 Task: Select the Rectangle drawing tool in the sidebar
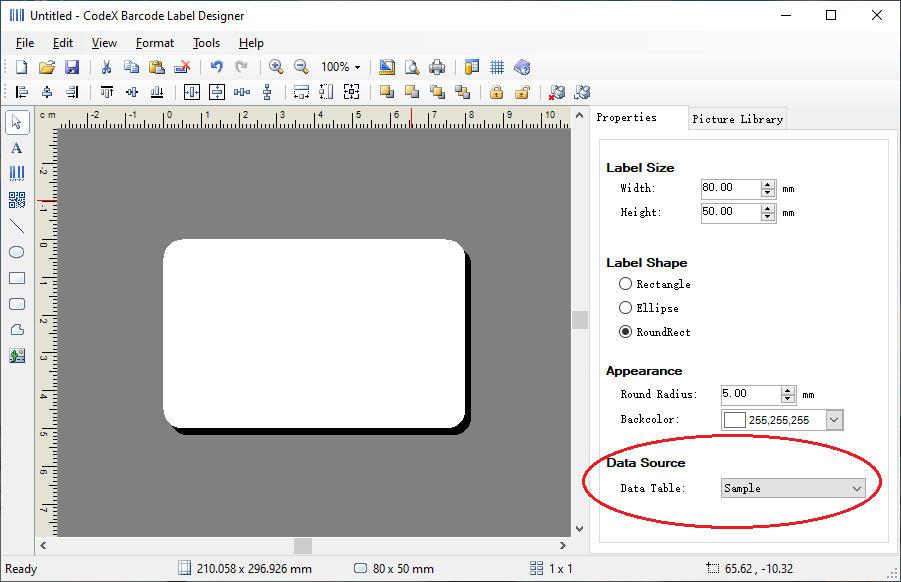coord(17,278)
